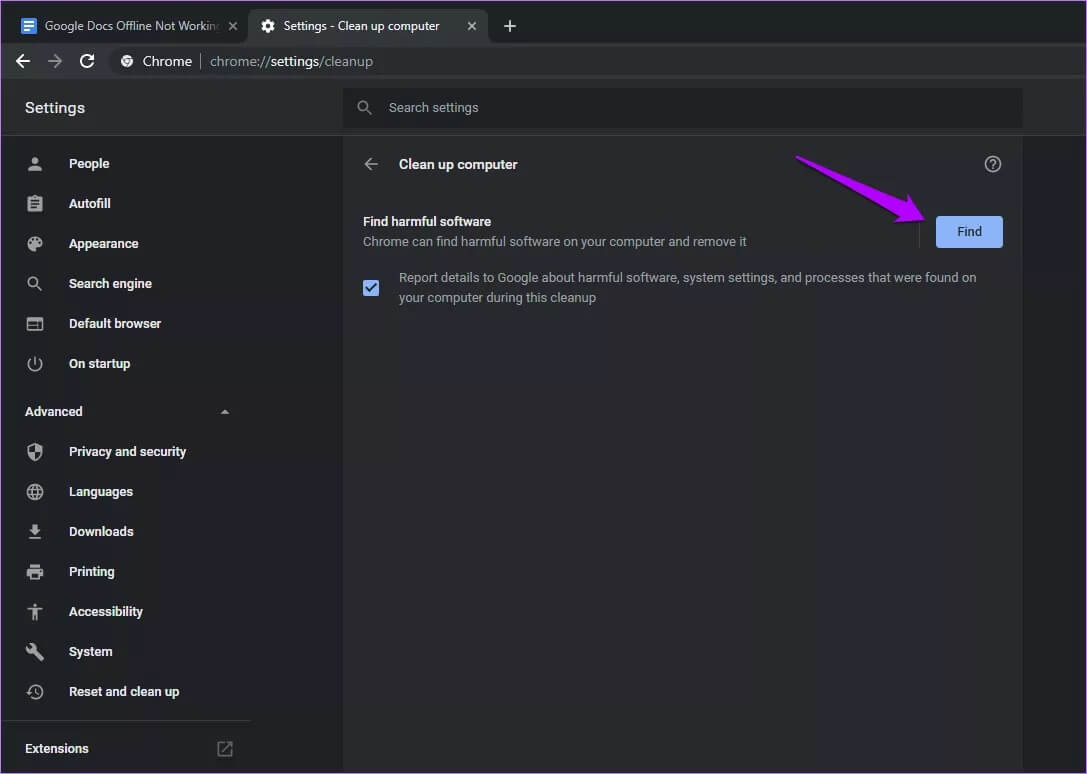
Task: Select the Privacy and security shield icon
Action: [35, 452]
